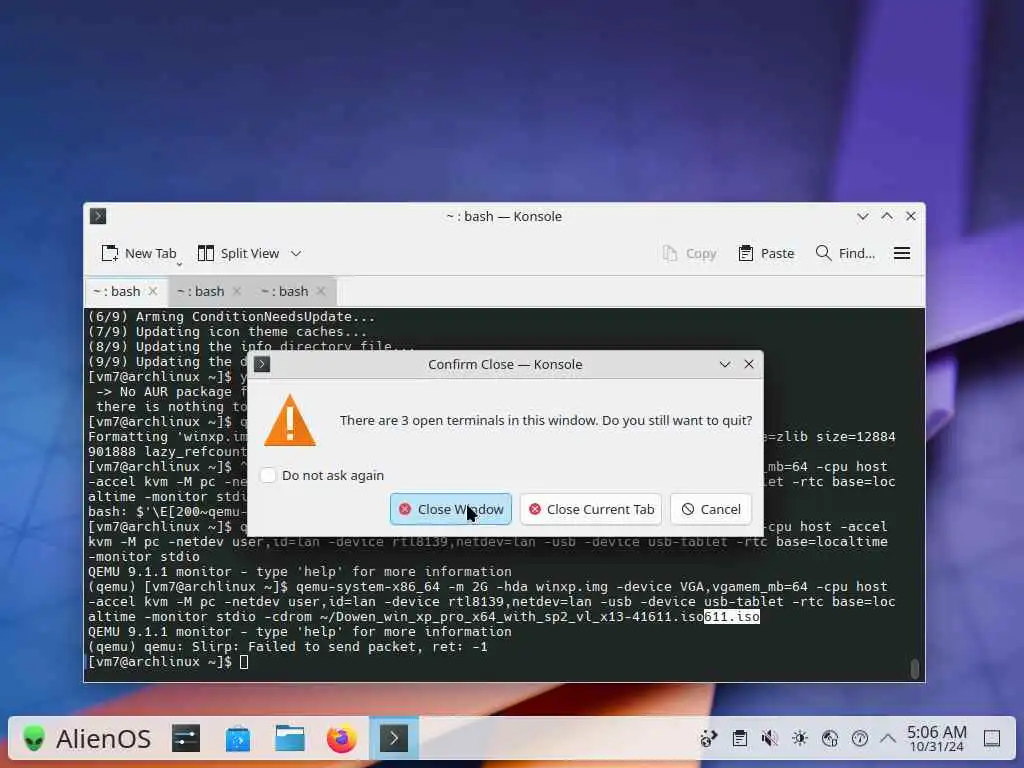Click the muted volume tray icon

pyautogui.click(x=769, y=739)
